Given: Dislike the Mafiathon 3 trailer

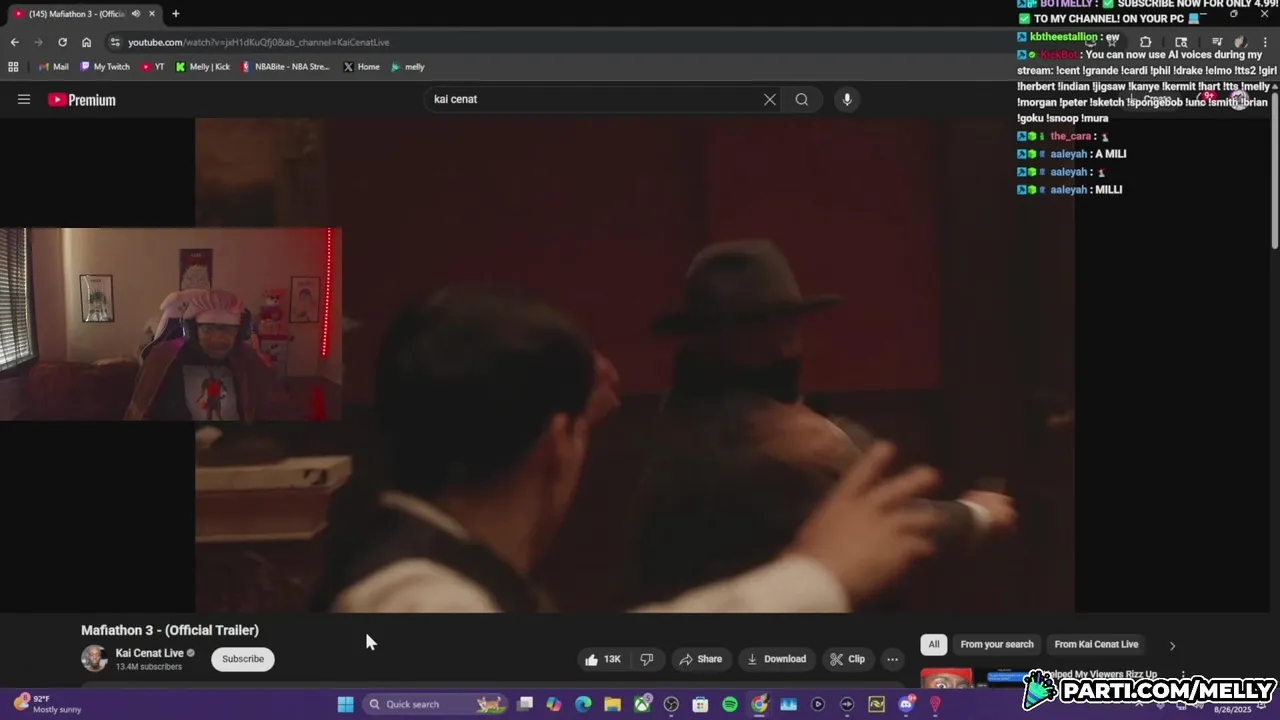Looking at the screenshot, I should coord(647,659).
